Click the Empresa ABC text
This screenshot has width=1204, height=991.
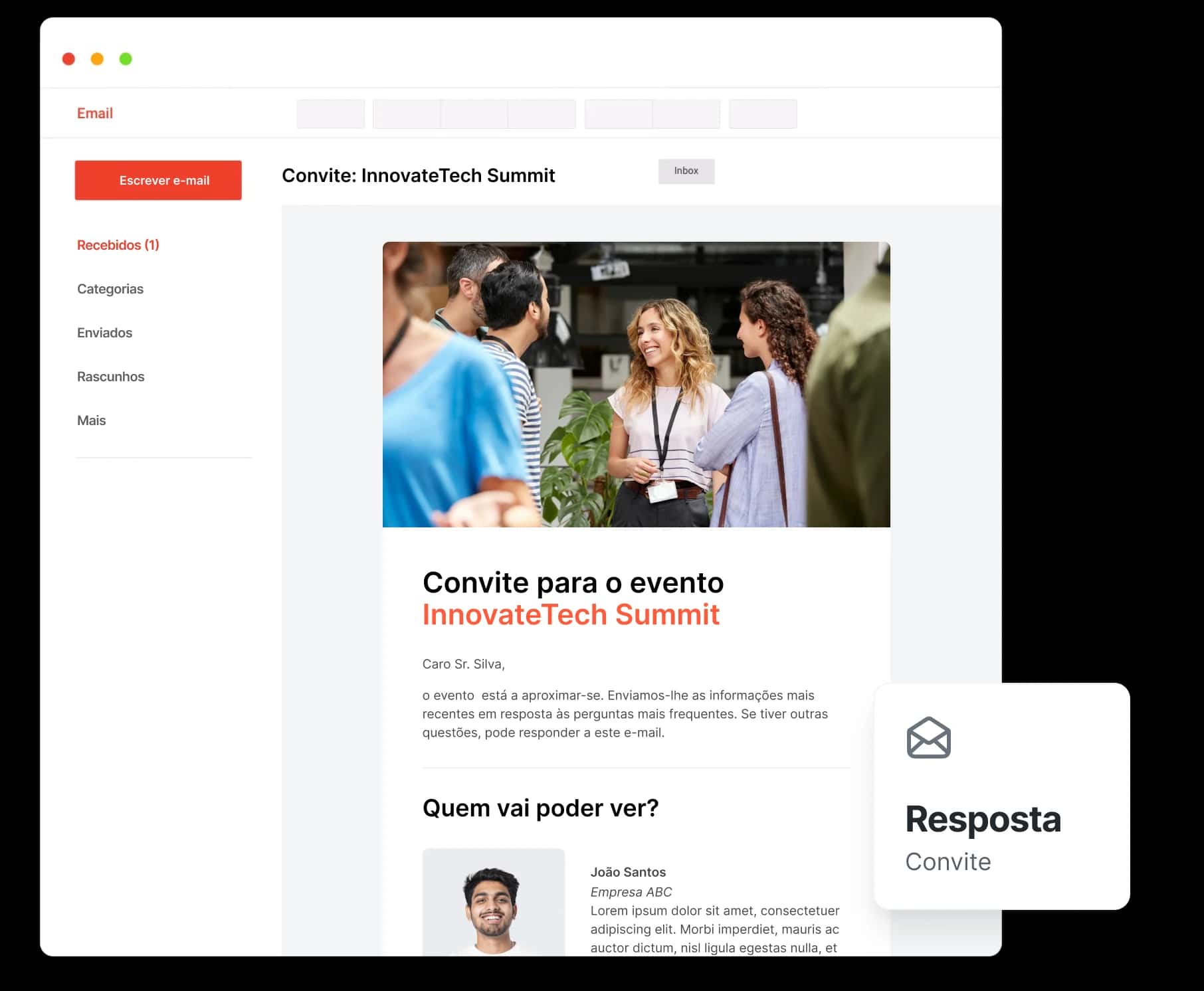point(631,892)
